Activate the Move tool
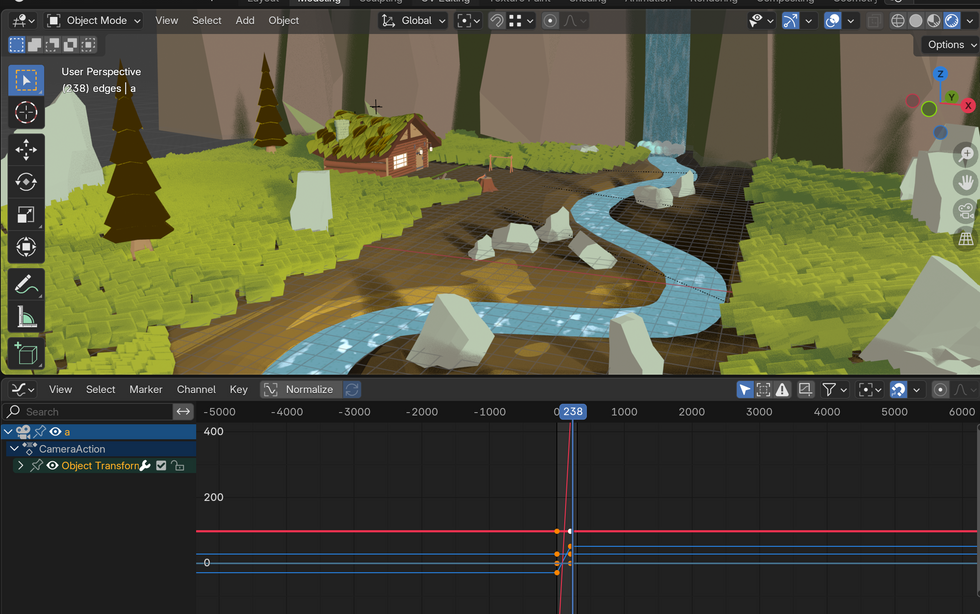Image resolution: width=980 pixels, height=614 pixels. pos(26,150)
